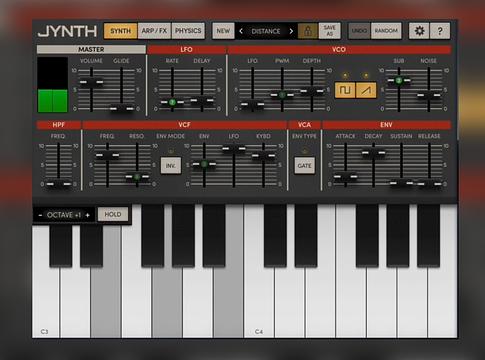The height and width of the screenshot is (360, 485).
Task: Click the ENV DECAY slider handle
Action: pos(374,153)
